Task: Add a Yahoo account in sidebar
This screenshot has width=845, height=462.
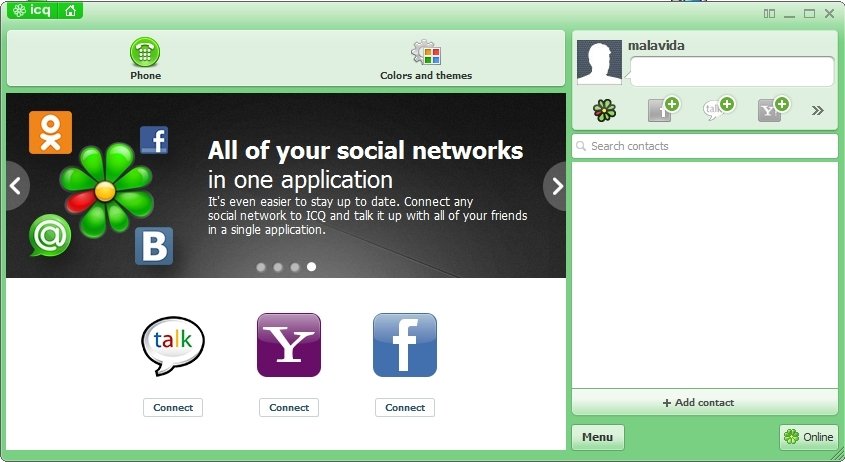Action: click(x=773, y=109)
